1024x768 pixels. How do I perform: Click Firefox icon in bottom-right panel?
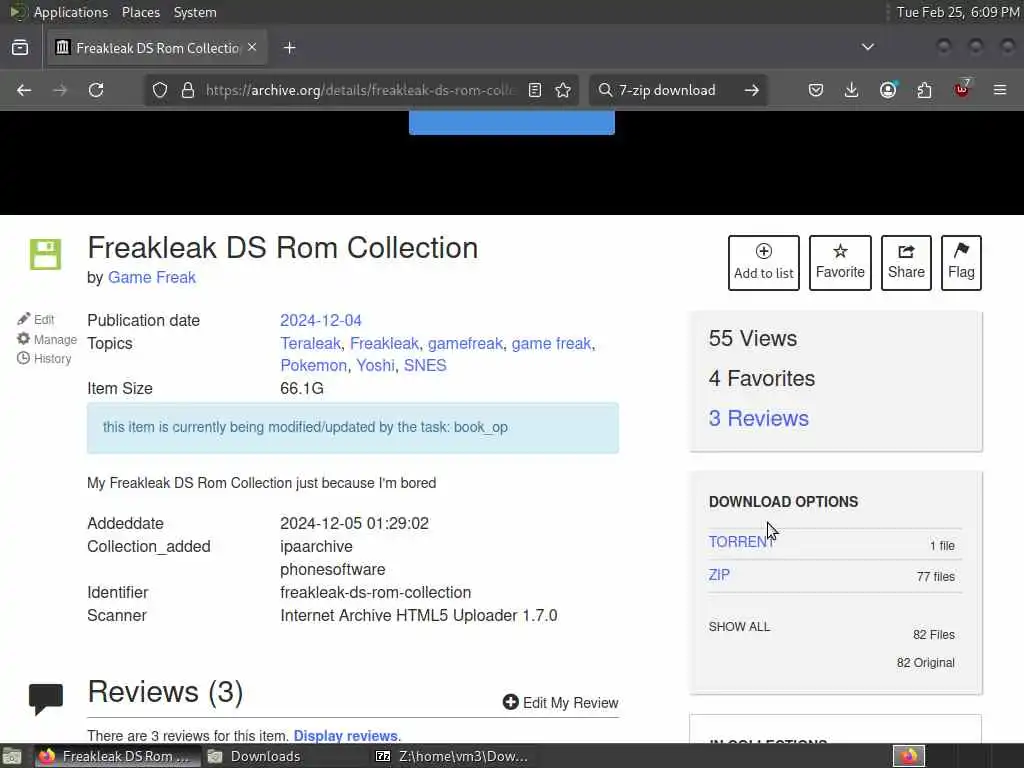[909, 756]
